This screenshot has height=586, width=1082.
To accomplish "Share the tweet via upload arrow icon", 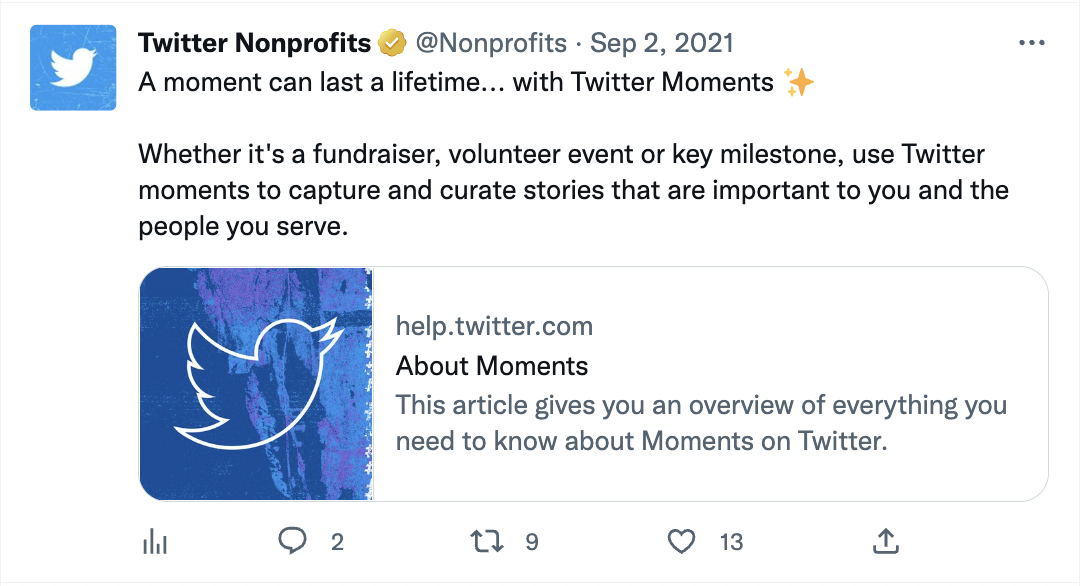I will pyautogui.click(x=885, y=542).
